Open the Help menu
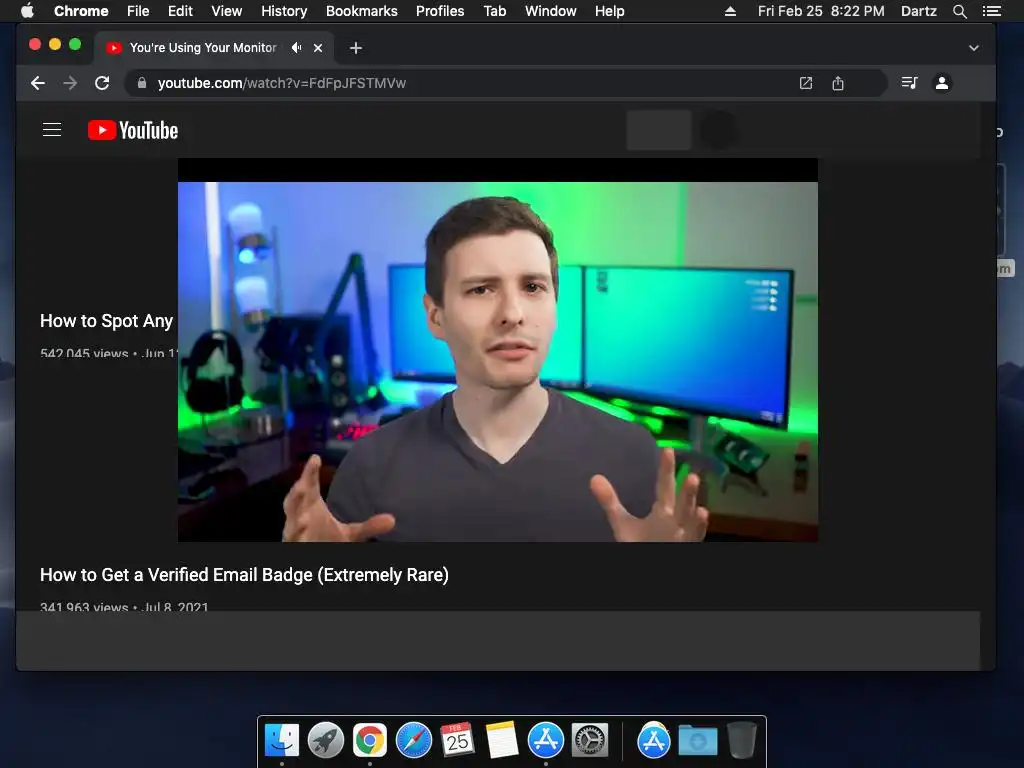Screen dimensions: 1024x768 click(x=609, y=11)
